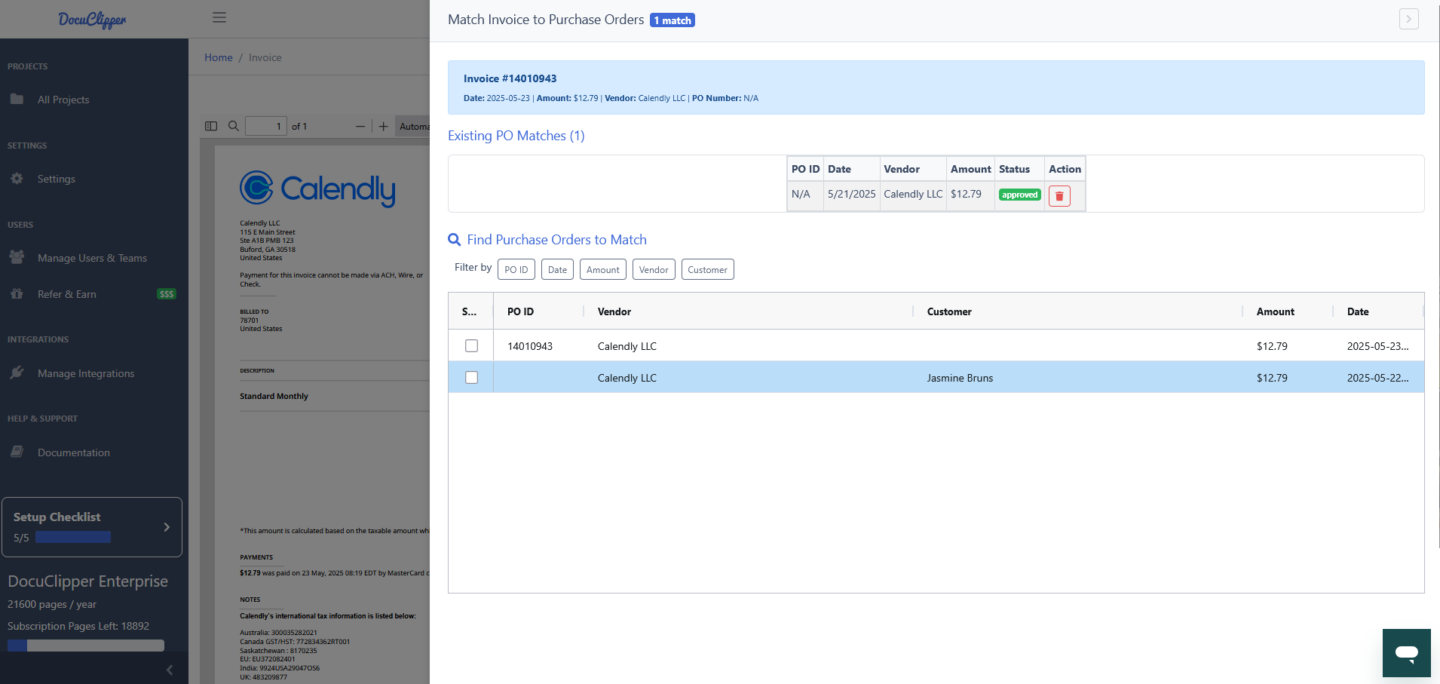Click the magnifier beside Find Purchase Orders to Match
This screenshot has width=1440, height=684.
[x=455, y=240]
